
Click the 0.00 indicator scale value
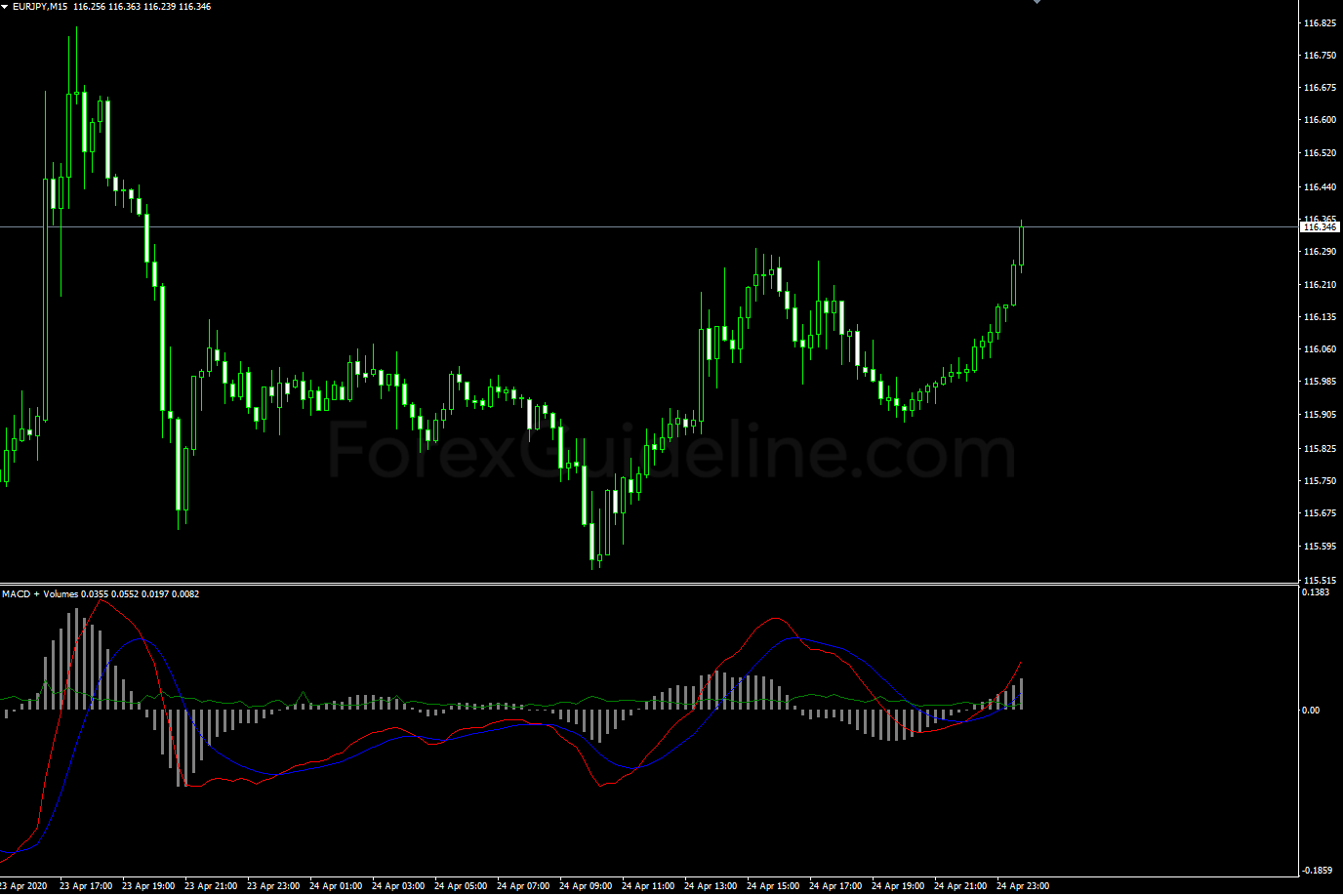1311,711
